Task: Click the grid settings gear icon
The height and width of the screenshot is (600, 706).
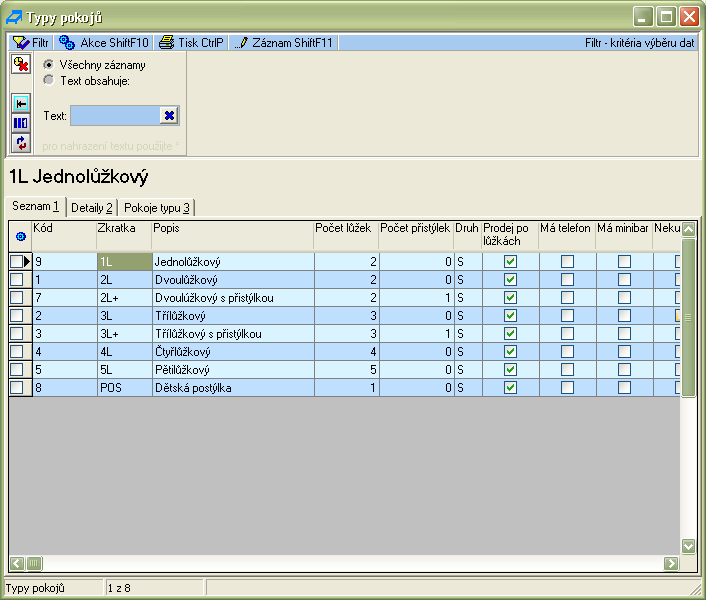Action: tap(20, 236)
